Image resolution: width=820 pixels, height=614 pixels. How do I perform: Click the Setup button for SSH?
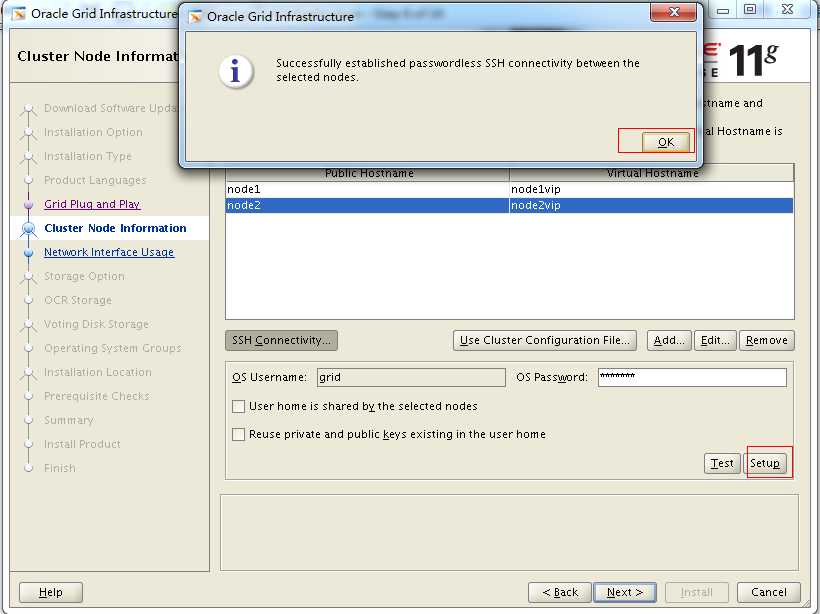(765, 463)
